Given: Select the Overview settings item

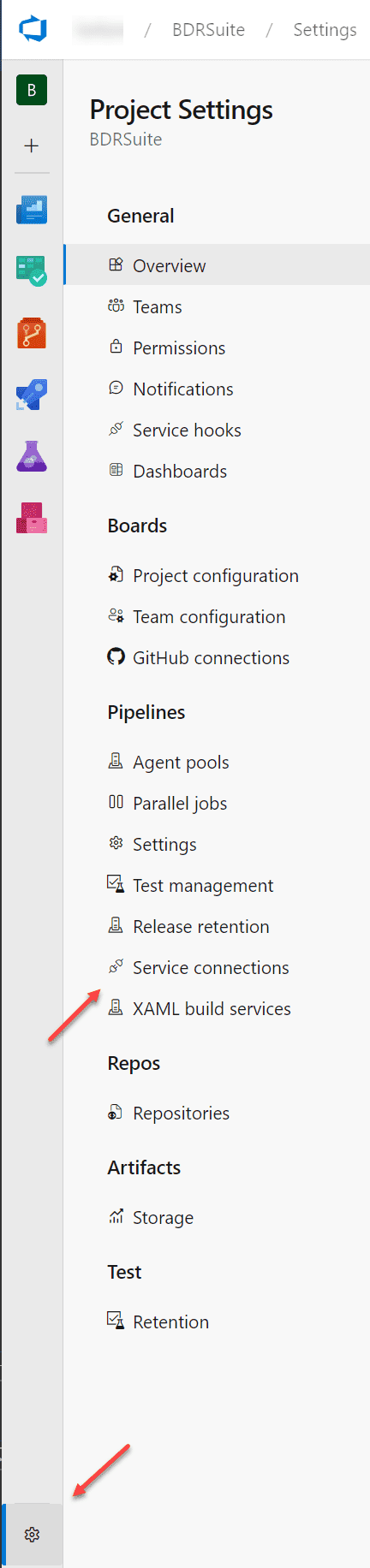Looking at the screenshot, I should 217,264.
